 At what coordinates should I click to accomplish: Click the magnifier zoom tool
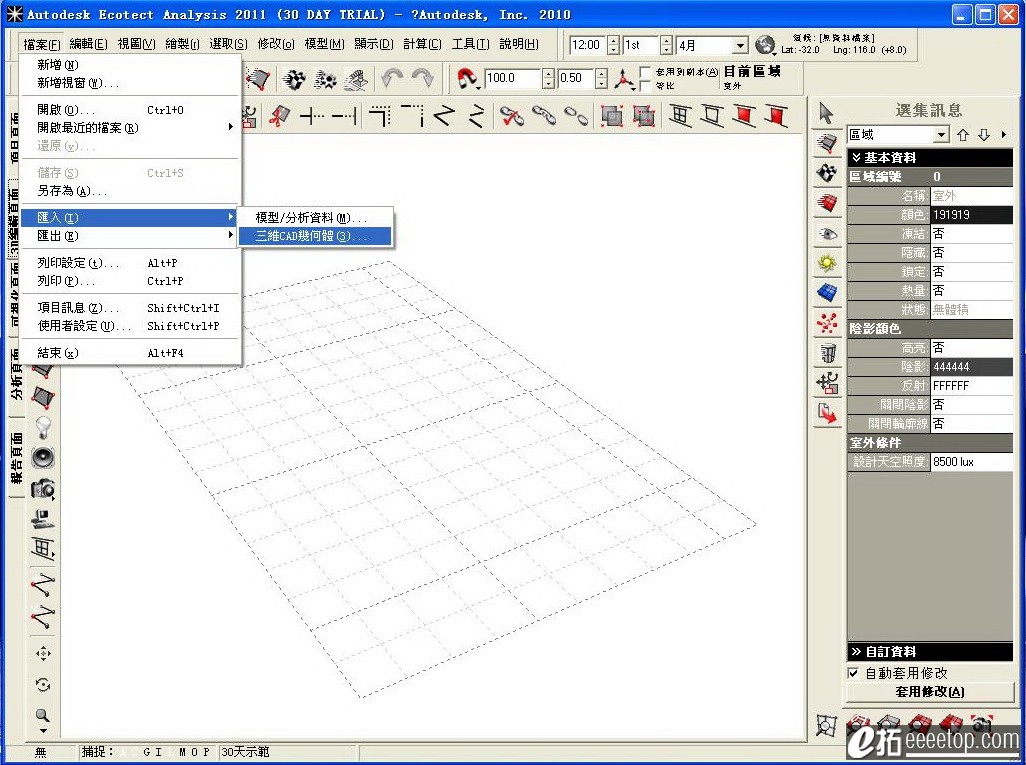pos(43,717)
